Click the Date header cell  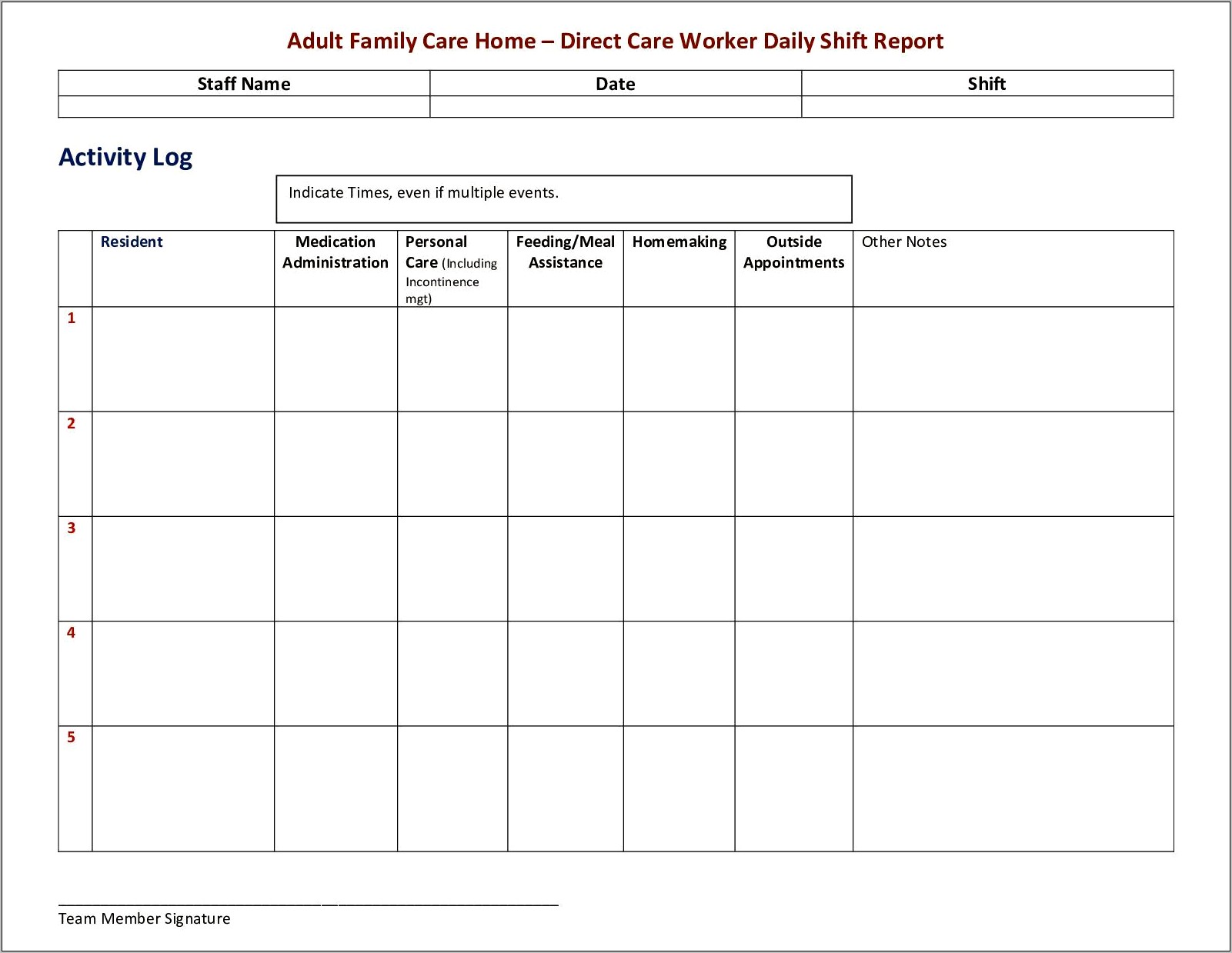[x=616, y=83]
